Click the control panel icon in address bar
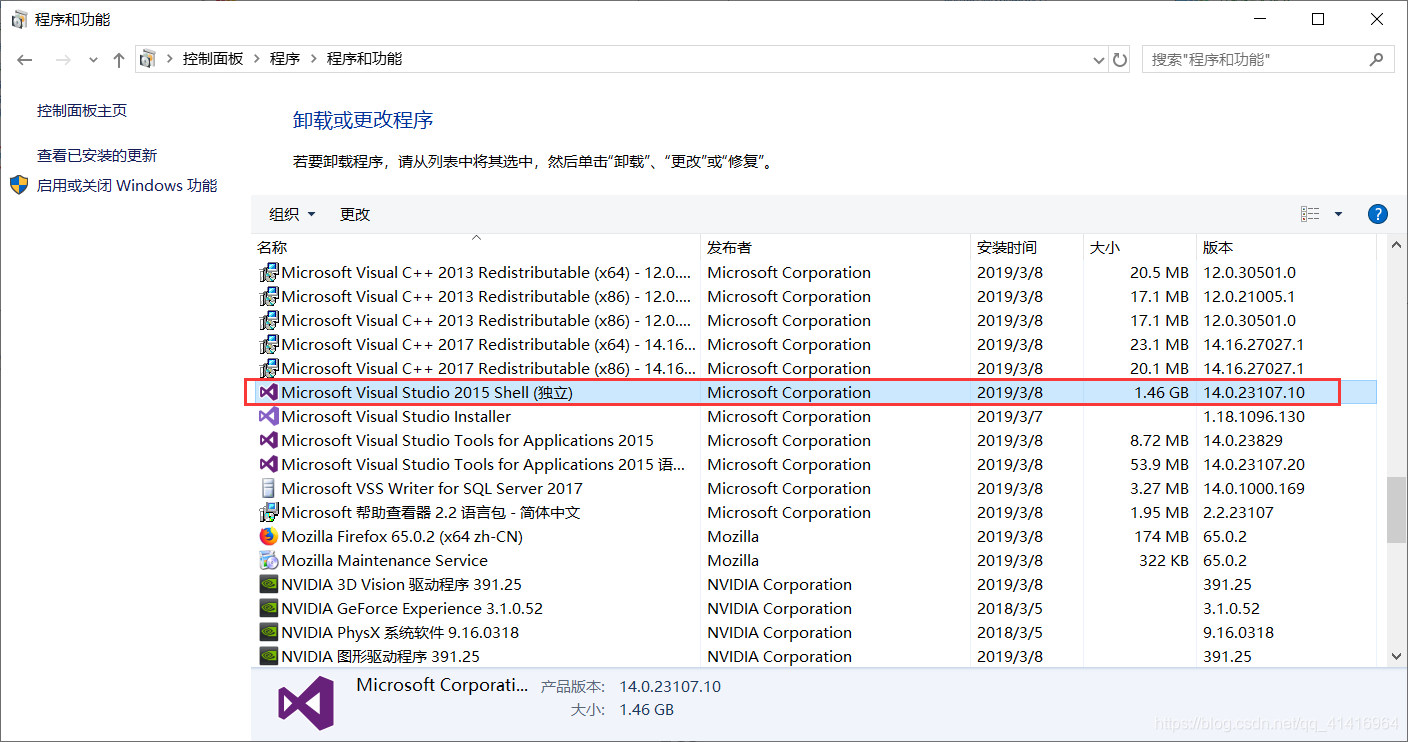The width and height of the screenshot is (1408, 742). [148, 59]
